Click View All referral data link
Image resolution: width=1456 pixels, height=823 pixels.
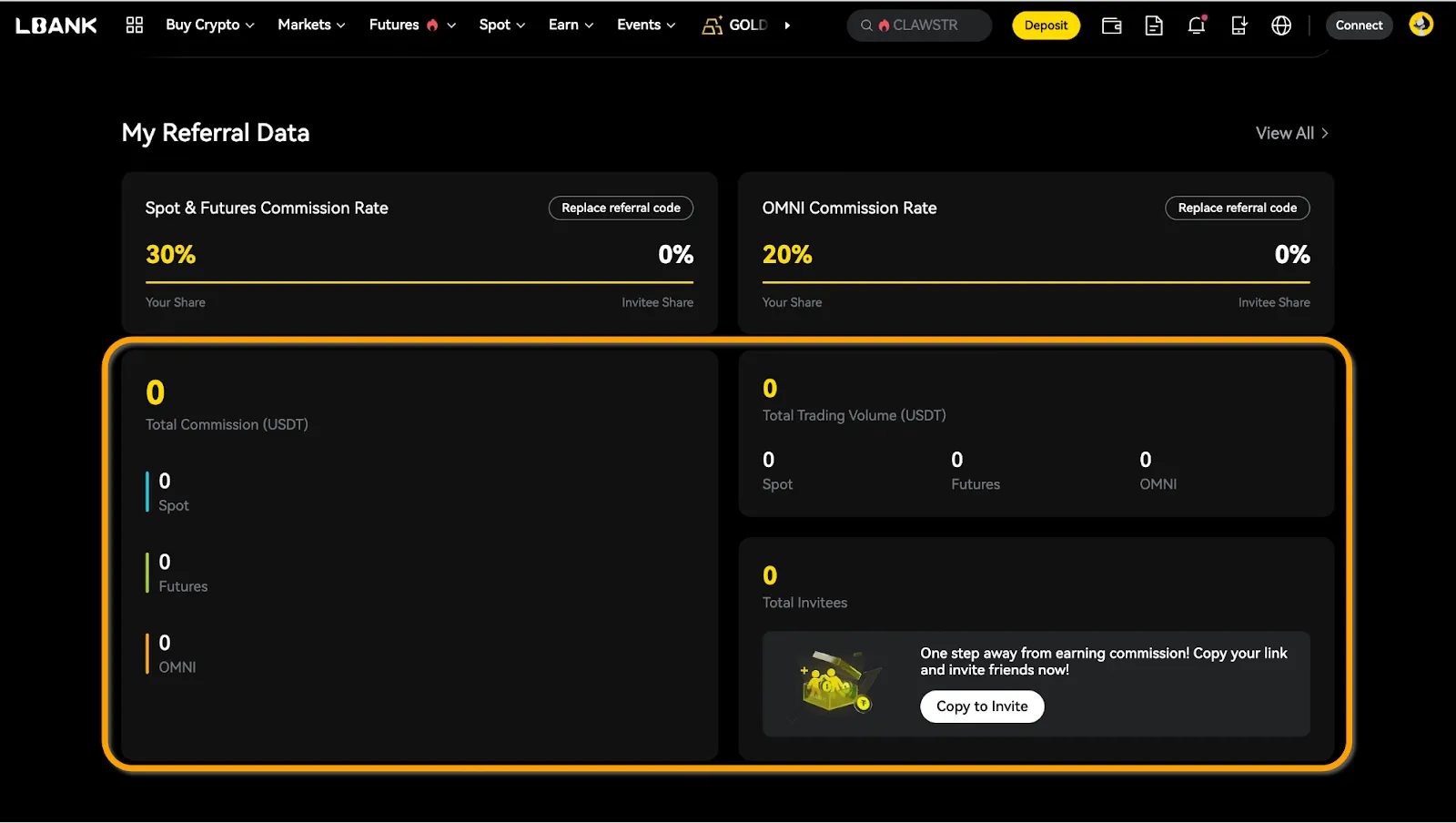(1291, 133)
